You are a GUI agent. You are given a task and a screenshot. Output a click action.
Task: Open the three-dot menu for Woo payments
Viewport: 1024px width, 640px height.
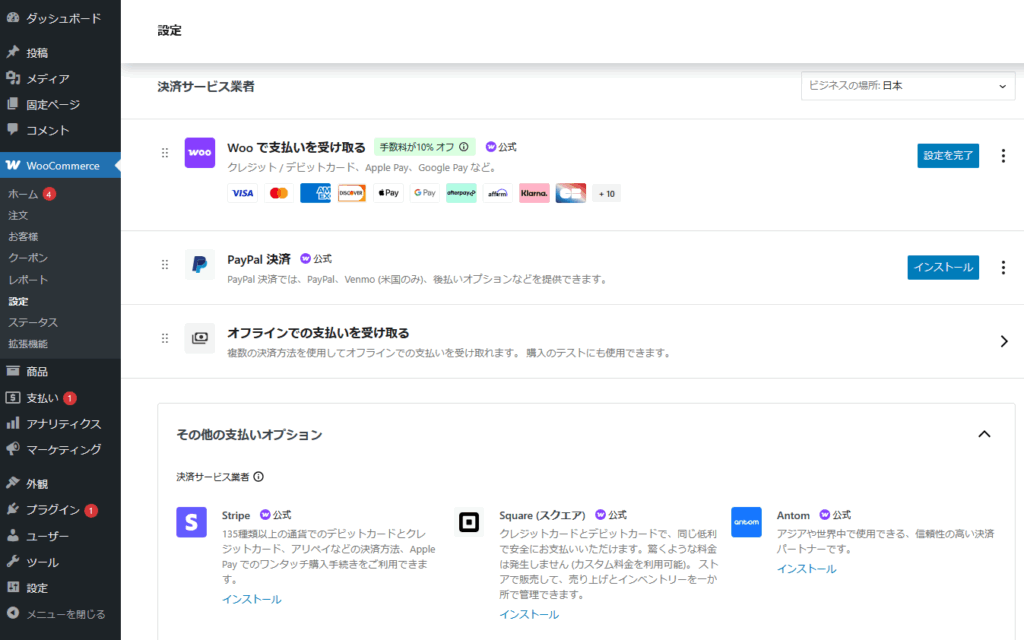(1003, 155)
